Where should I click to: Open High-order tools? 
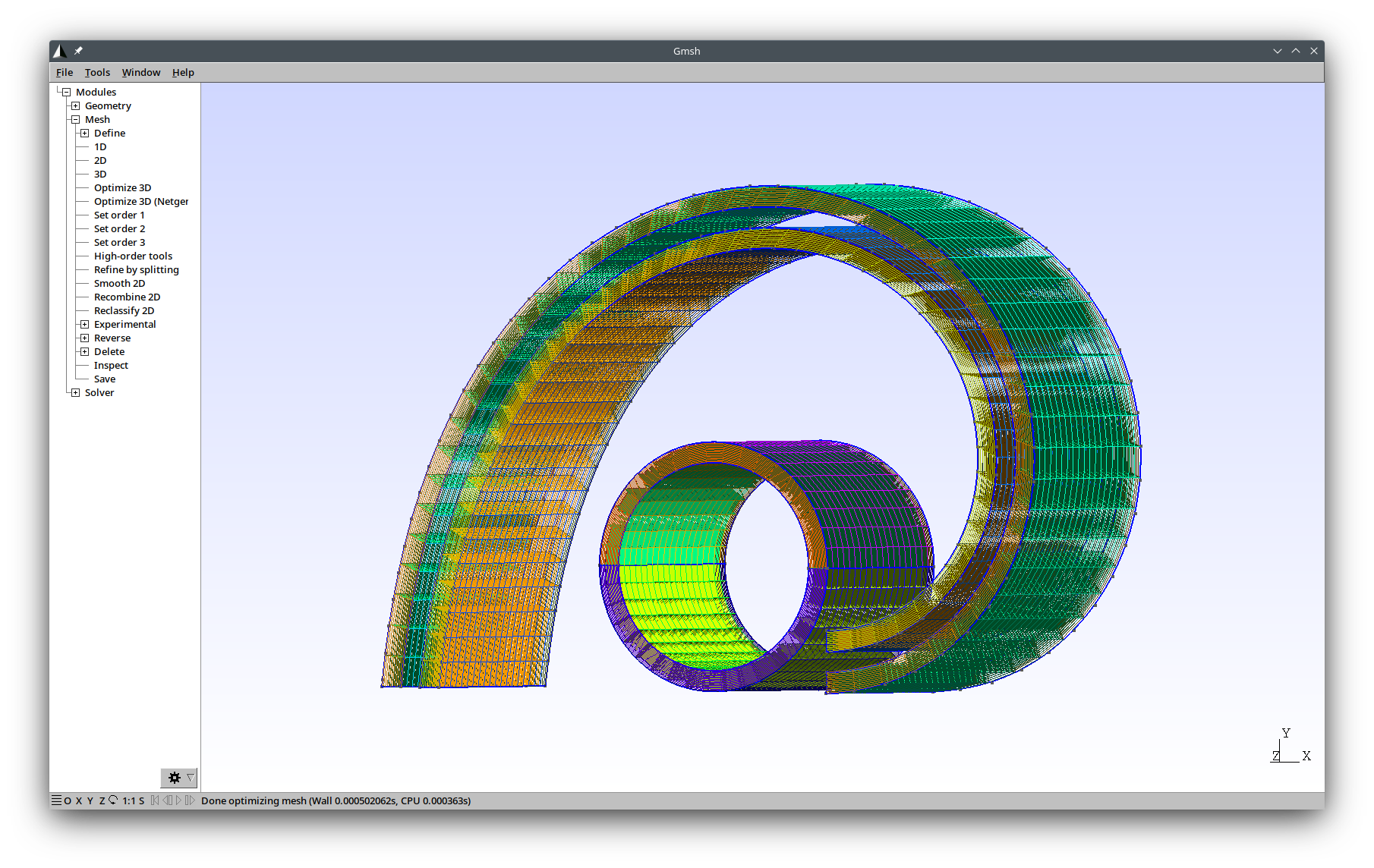133,256
